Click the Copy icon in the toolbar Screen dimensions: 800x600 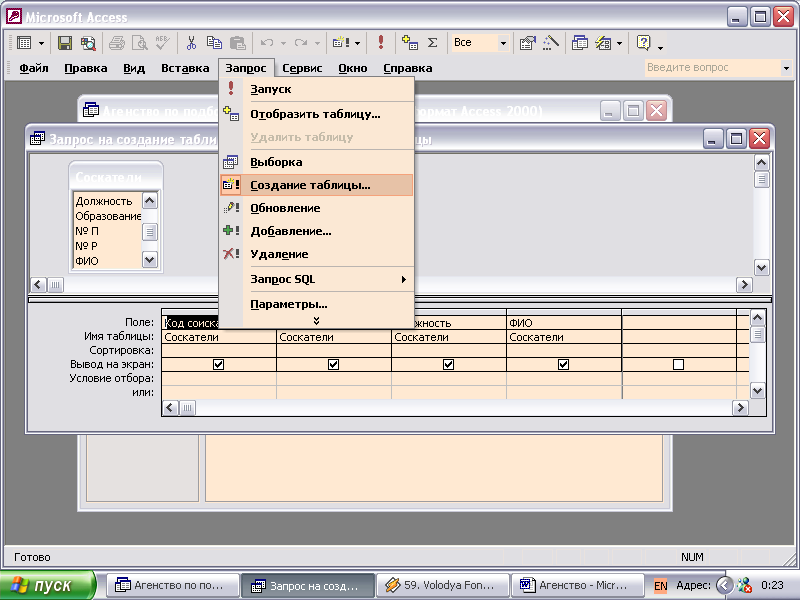pos(214,43)
